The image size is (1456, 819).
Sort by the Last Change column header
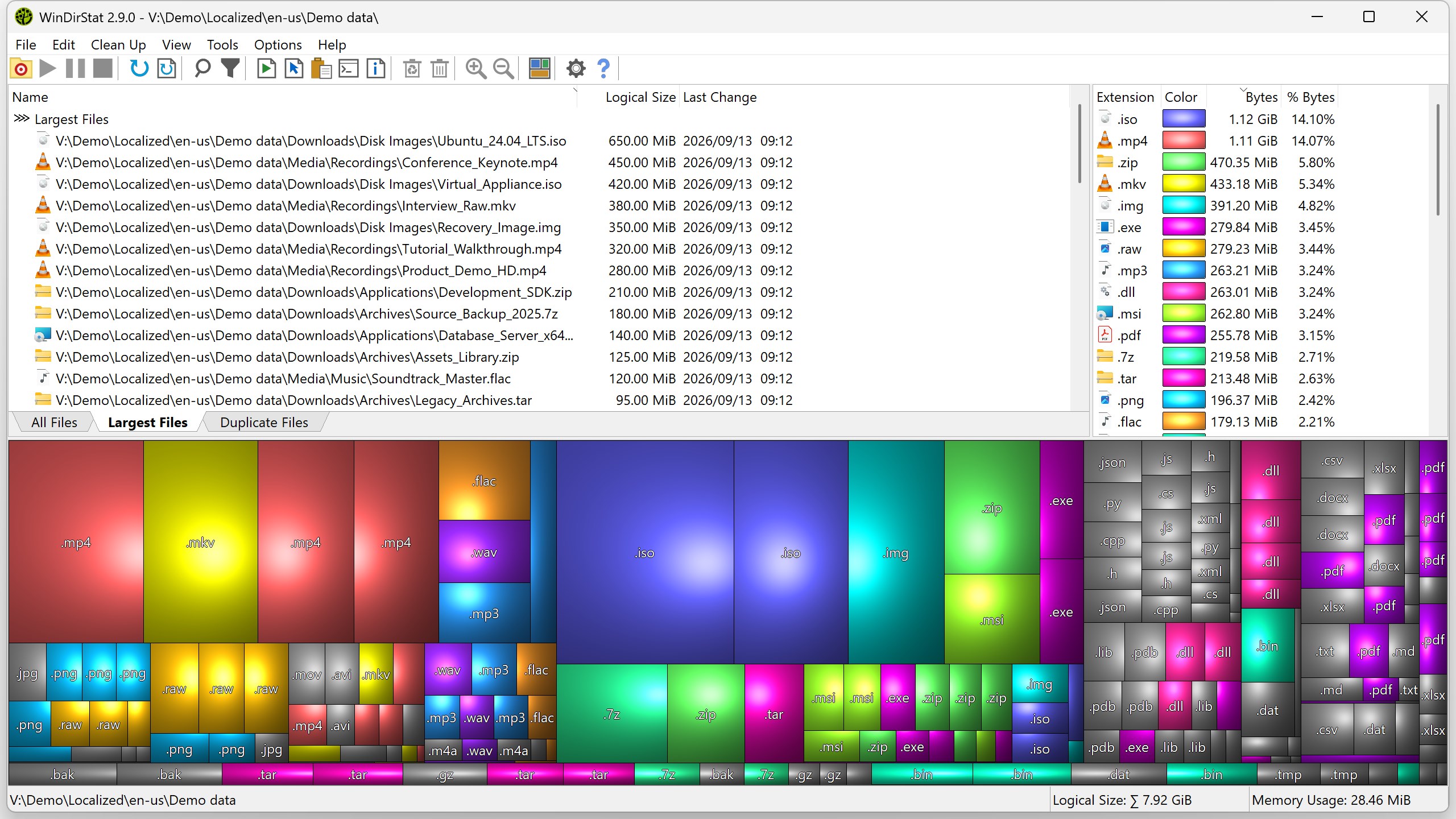pos(719,97)
